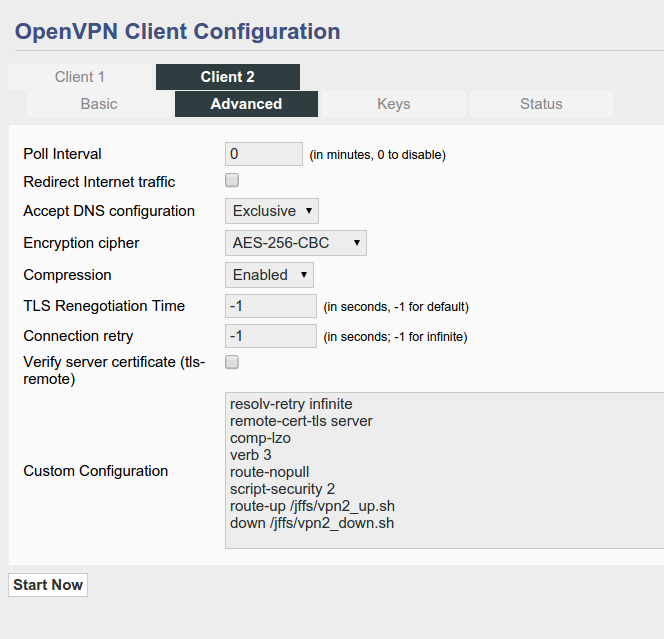The image size is (664, 639).
Task: Open the Encryption cipher dropdown
Action: pyautogui.click(x=296, y=243)
